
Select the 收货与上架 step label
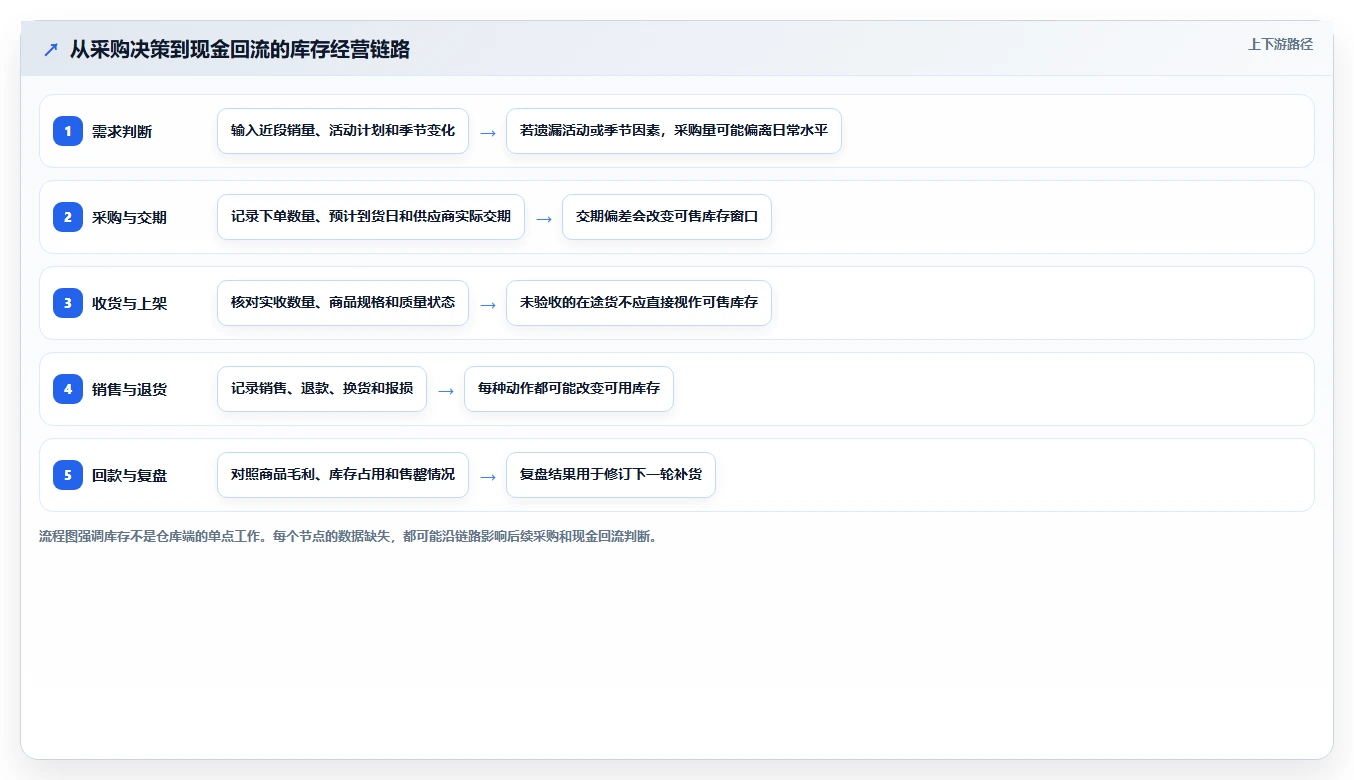(x=129, y=303)
